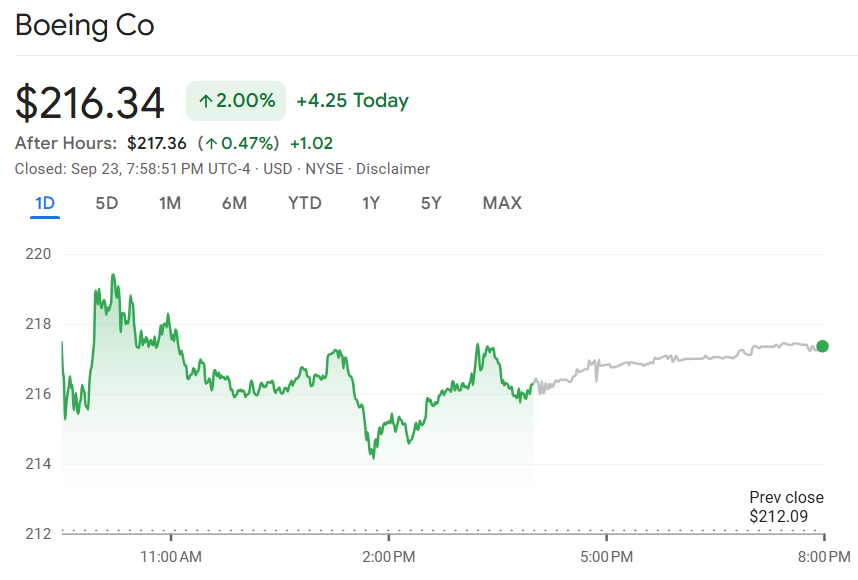The image size is (858, 580).
Task: Open the 5Y time range
Action: [431, 203]
